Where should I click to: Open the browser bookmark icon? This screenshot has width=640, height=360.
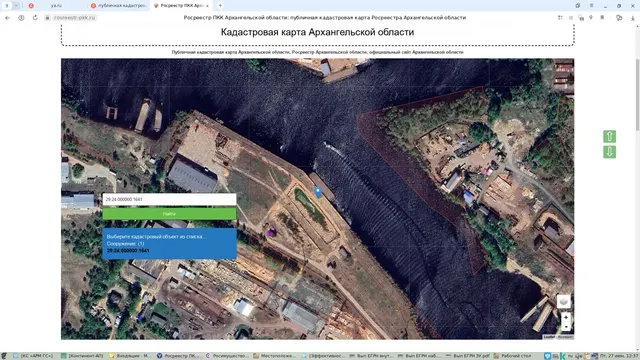(602, 18)
